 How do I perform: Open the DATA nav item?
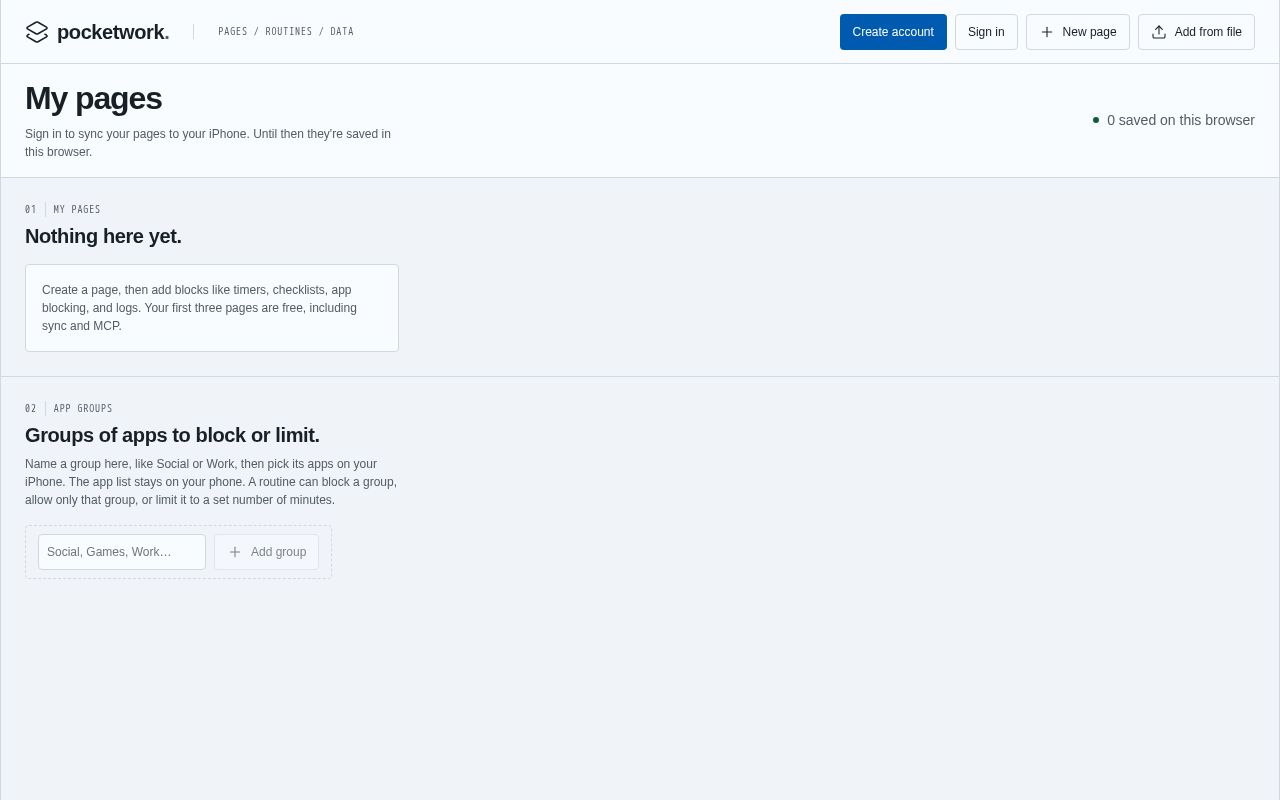click(342, 32)
